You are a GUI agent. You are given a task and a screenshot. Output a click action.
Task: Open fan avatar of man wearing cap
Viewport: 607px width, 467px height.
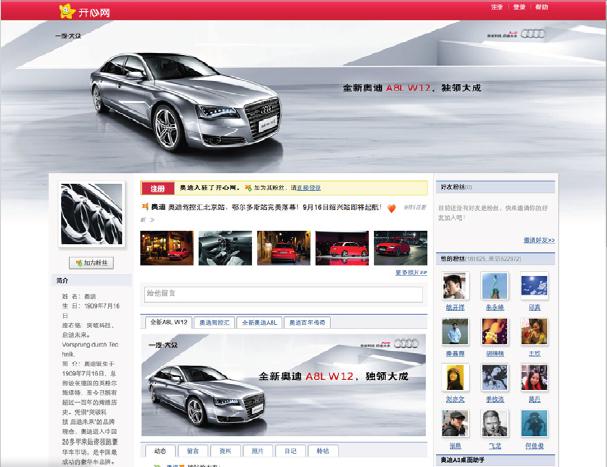coord(455,424)
